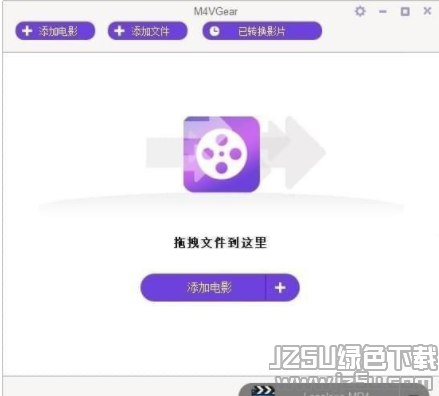Click the plus icon on 添加文件

(x=119, y=31)
